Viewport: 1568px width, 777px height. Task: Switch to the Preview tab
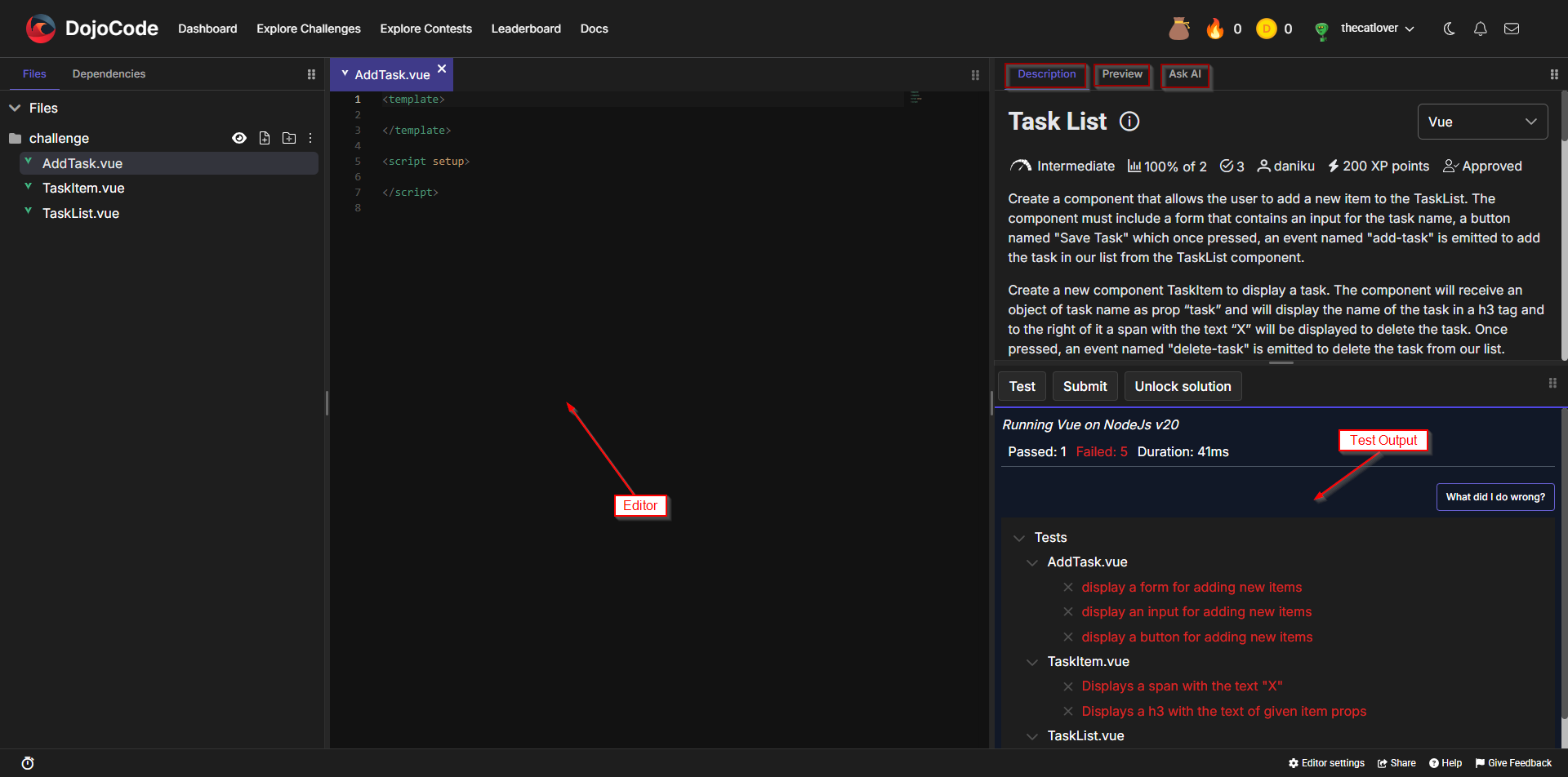(x=1122, y=74)
